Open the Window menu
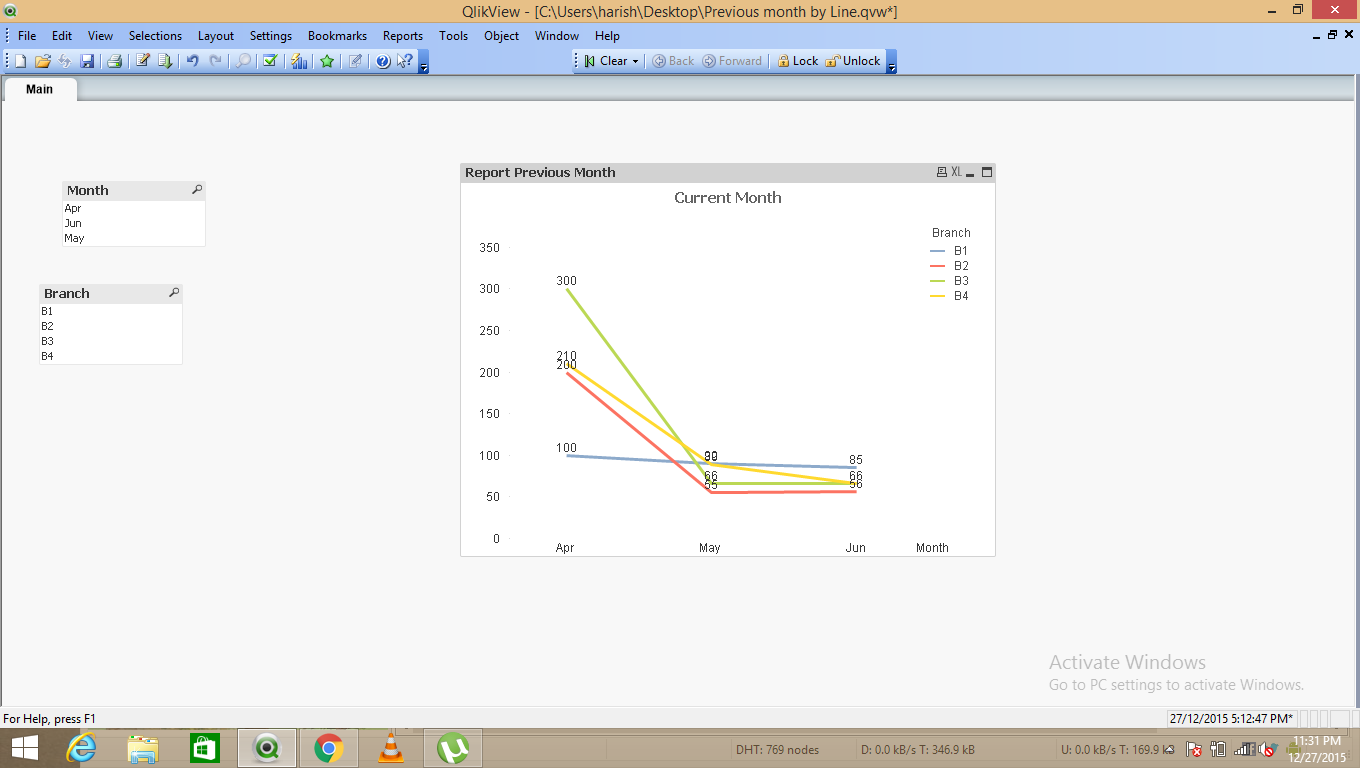Screen dimensions: 1360x768 pyautogui.click(x=557, y=35)
